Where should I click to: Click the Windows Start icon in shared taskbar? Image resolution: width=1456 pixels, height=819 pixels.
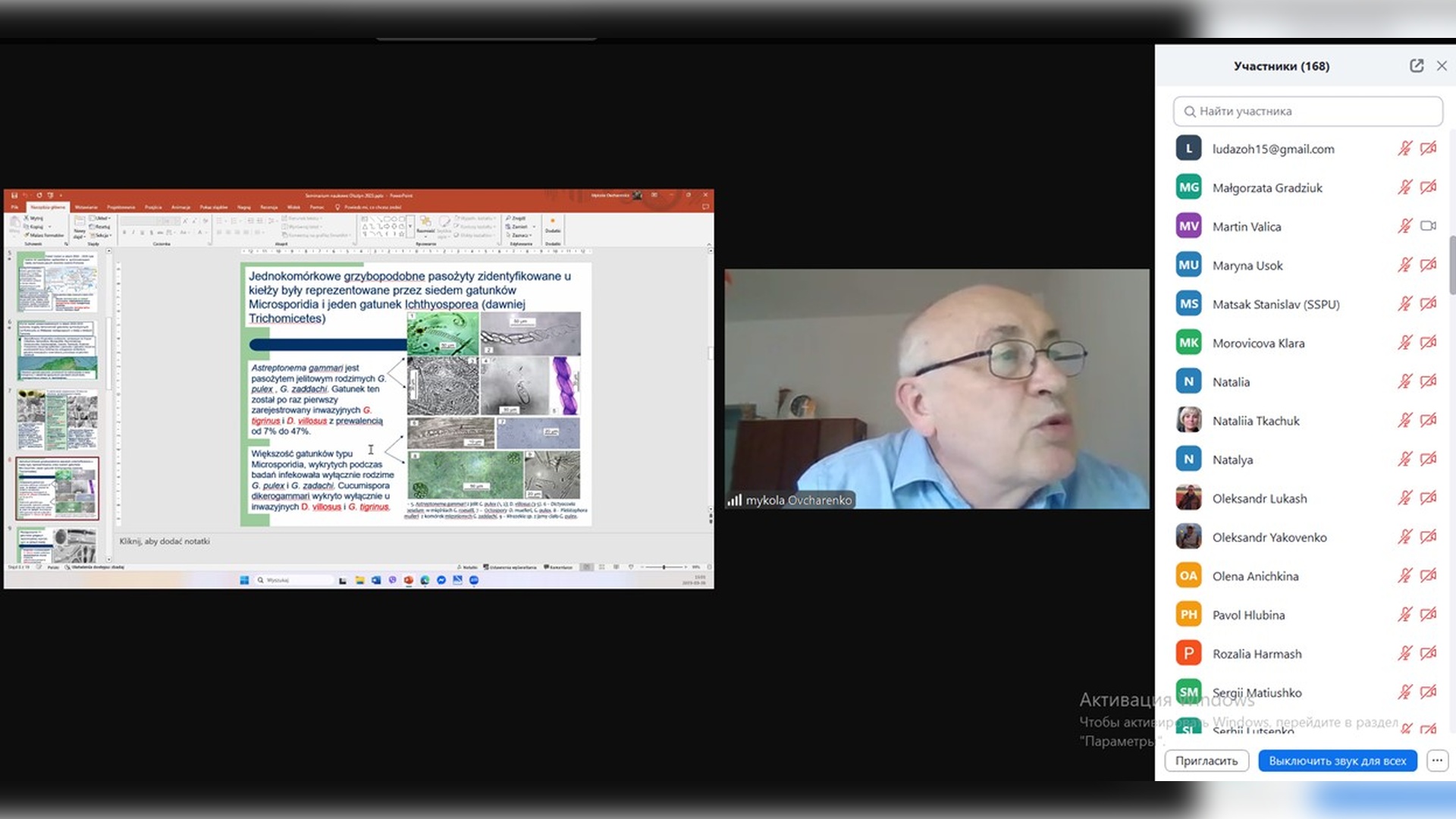tap(244, 580)
